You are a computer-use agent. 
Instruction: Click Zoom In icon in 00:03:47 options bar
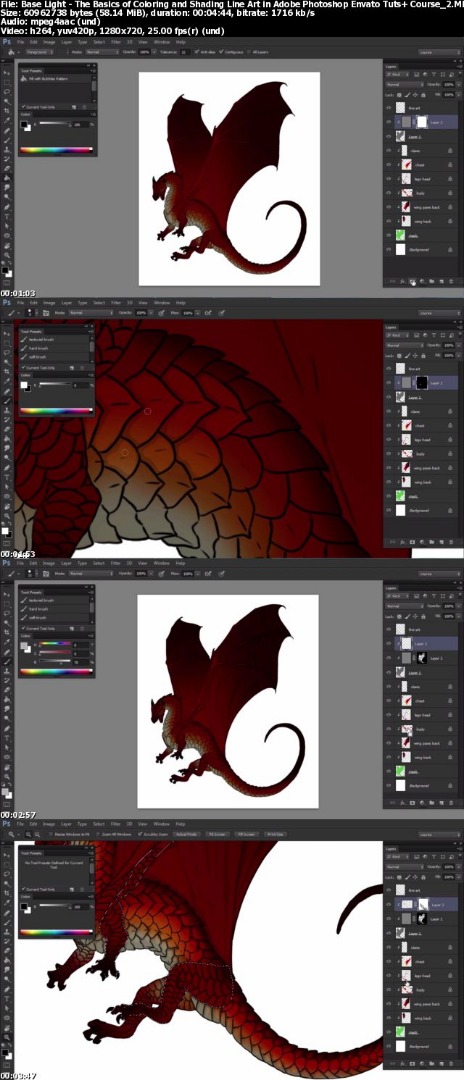(28, 833)
